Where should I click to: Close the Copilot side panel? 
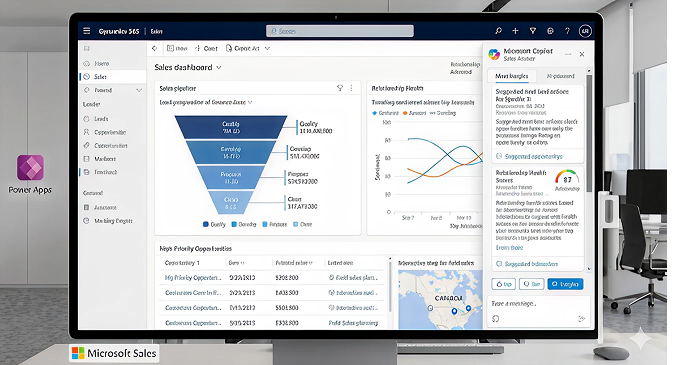click(x=582, y=54)
